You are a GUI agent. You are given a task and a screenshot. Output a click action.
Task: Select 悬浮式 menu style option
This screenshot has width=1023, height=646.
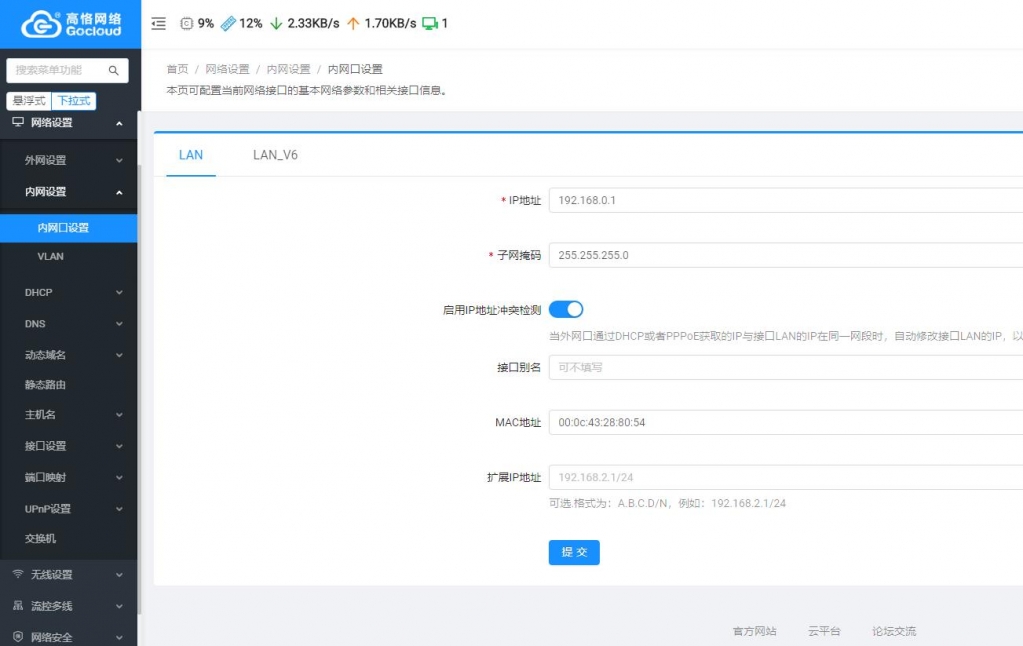click(29, 101)
